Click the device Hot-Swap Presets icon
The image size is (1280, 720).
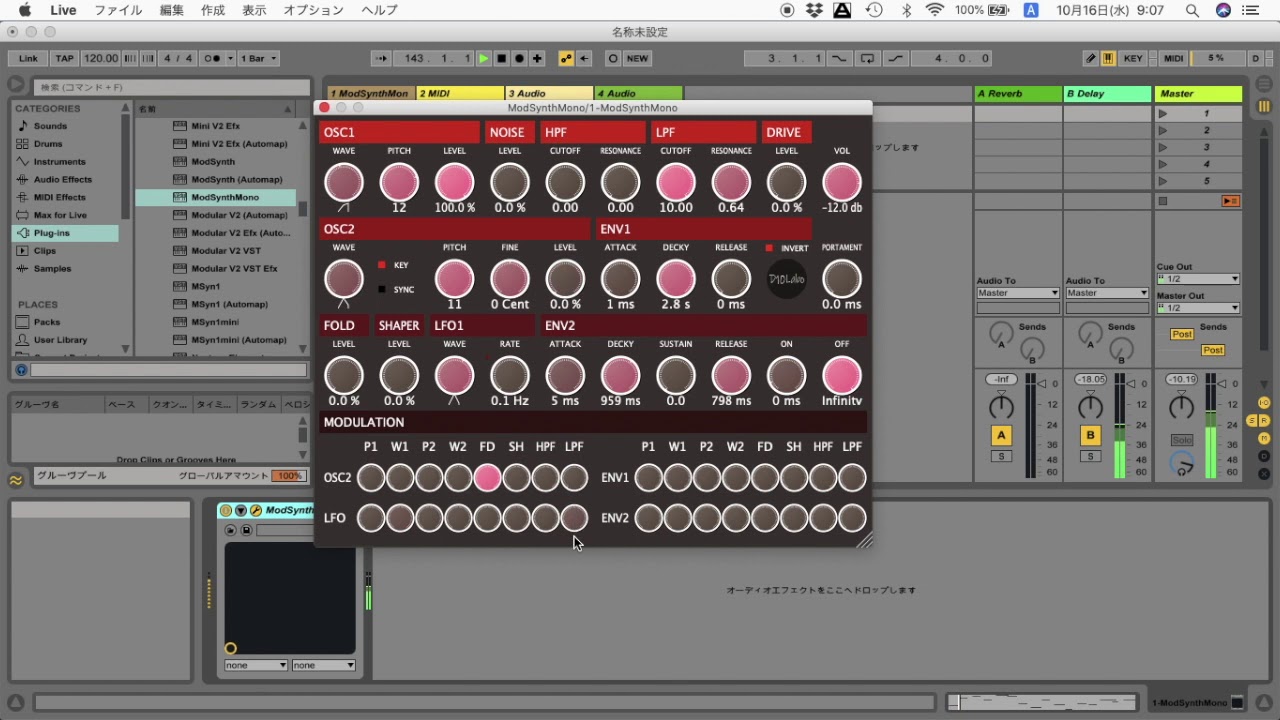pyautogui.click(x=231, y=530)
